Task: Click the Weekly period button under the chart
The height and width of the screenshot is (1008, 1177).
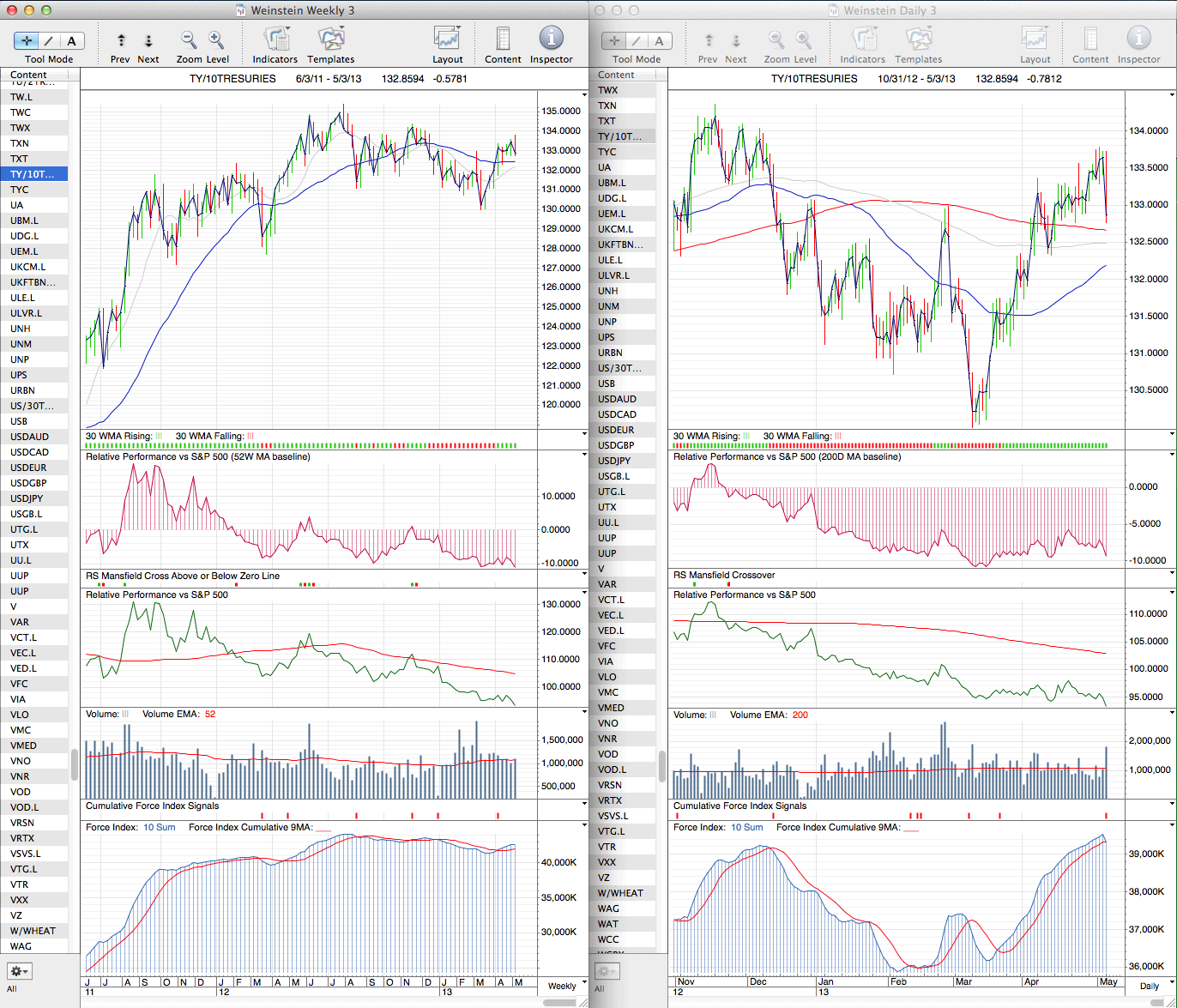Action: pyautogui.click(x=562, y=986)
